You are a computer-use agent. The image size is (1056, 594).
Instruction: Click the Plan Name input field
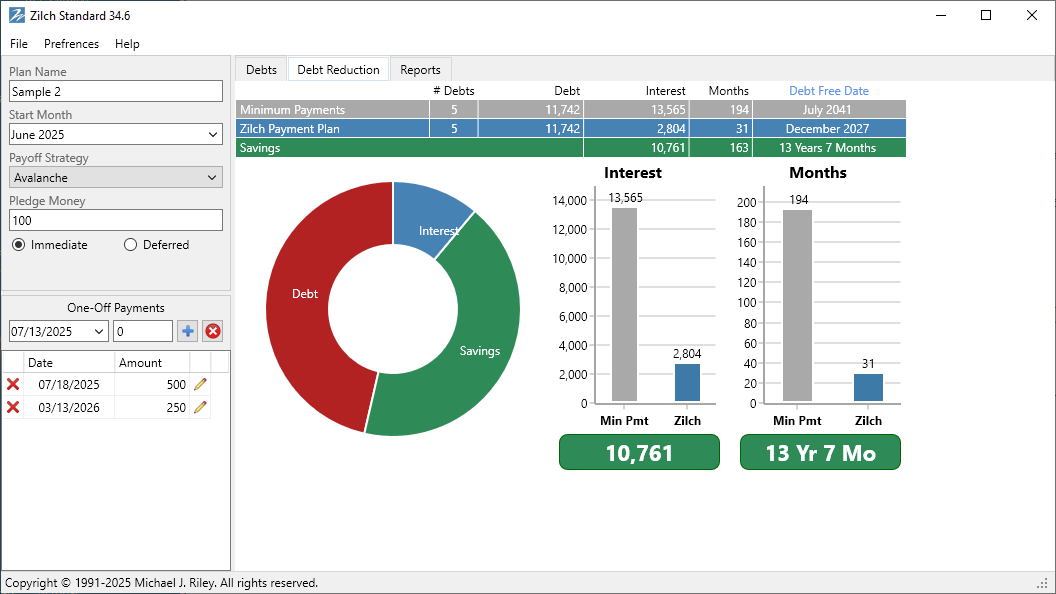[x=116, y=92]
